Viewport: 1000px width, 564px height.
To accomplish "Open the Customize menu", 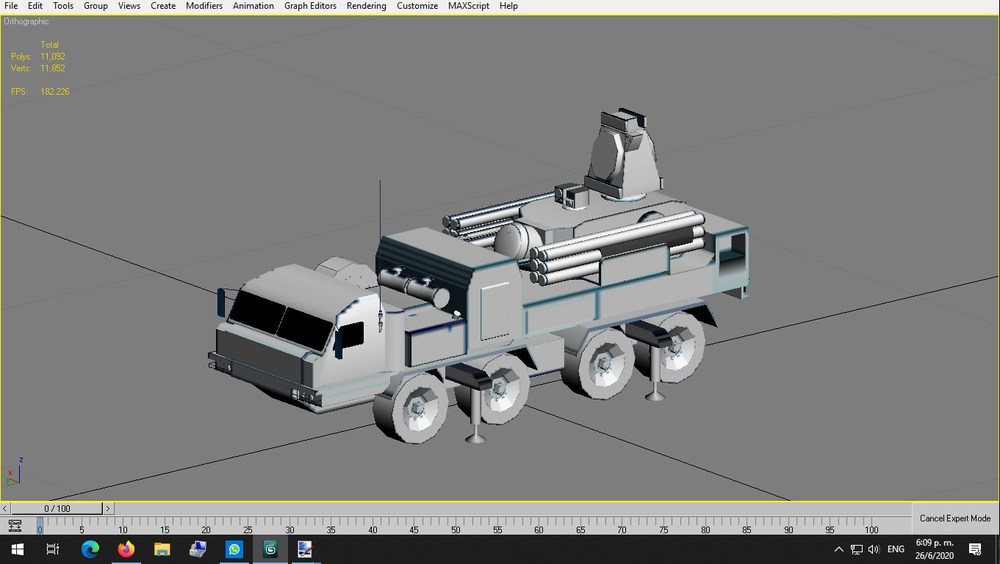I will click(x=417, y=6).
